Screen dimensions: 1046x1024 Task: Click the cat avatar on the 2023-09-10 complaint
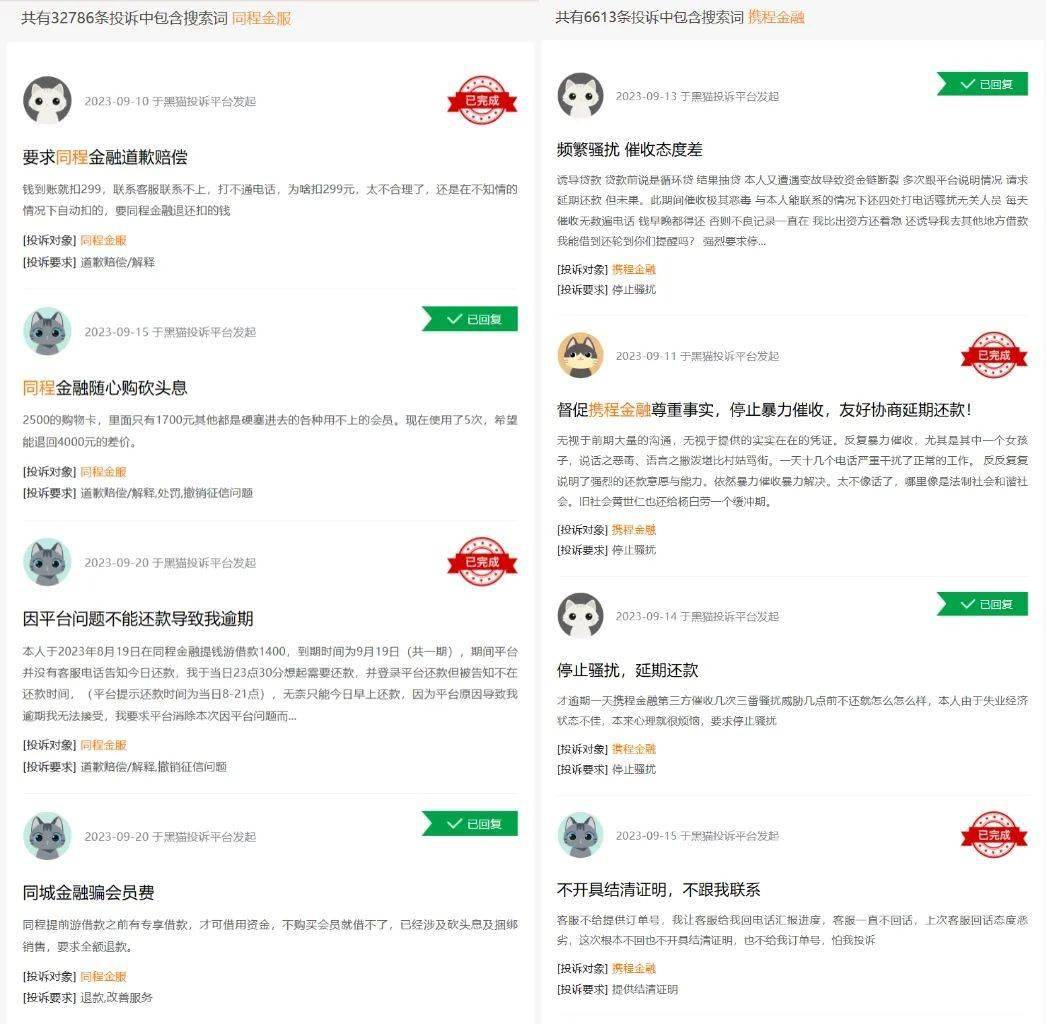[x=47, y=101]
